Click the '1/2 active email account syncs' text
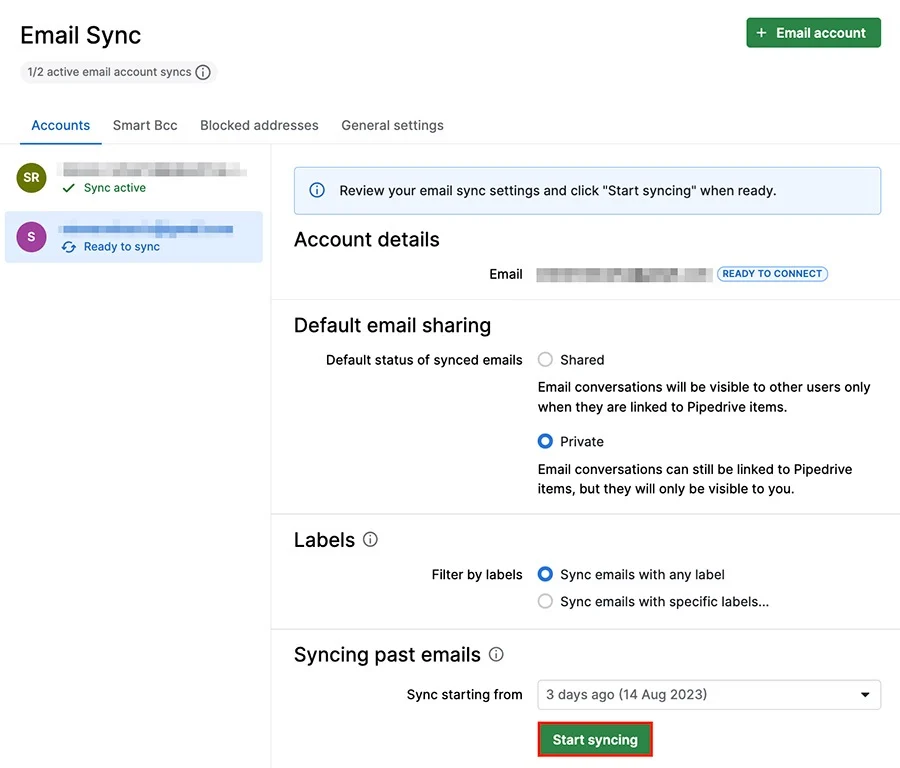 pos(109,72)
